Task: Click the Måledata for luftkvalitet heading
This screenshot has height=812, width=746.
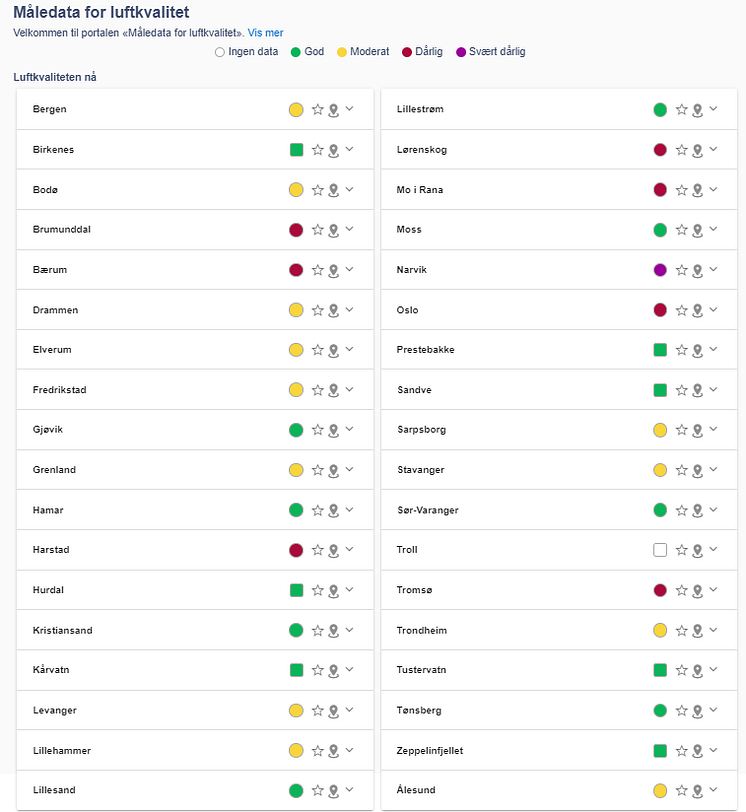Action: tap(101, 12)
